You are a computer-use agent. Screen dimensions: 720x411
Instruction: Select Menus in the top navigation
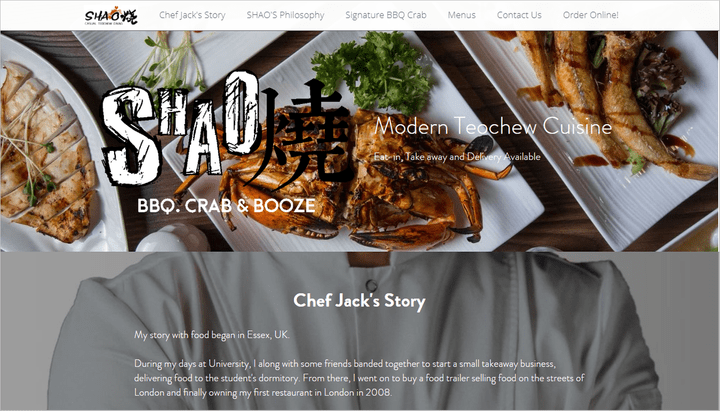461,15
